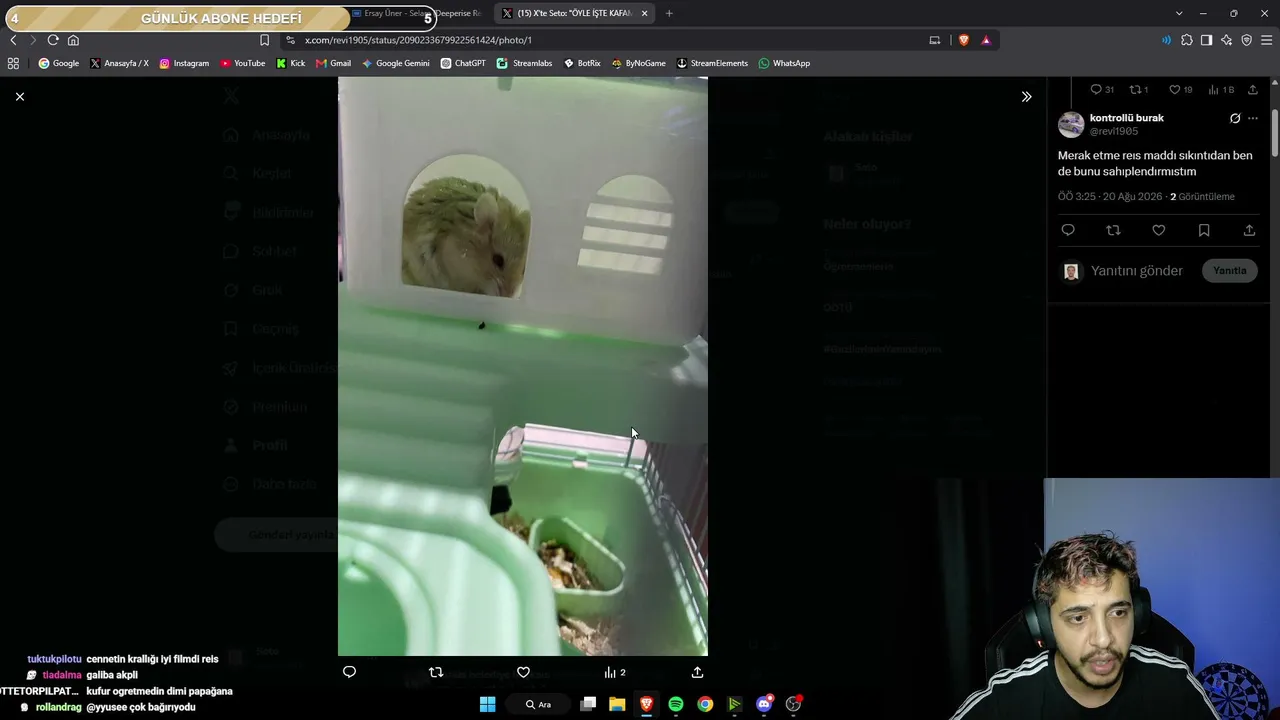
Task: Open the Brave Shields lion icon
Action: coord(964,40)
